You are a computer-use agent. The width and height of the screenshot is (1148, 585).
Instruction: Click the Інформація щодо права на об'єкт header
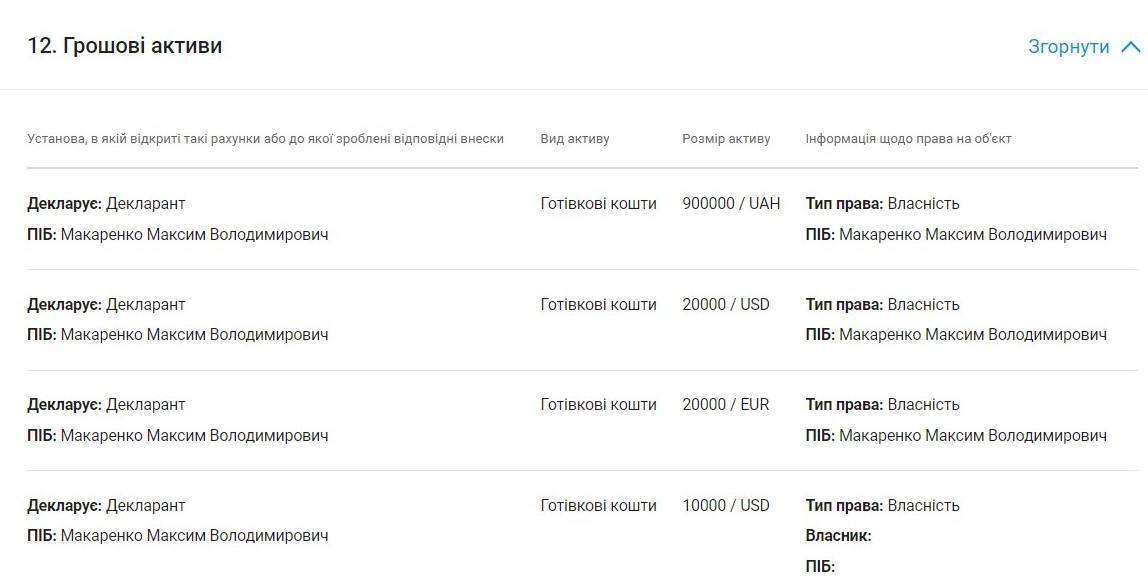(x=909, y=138)
